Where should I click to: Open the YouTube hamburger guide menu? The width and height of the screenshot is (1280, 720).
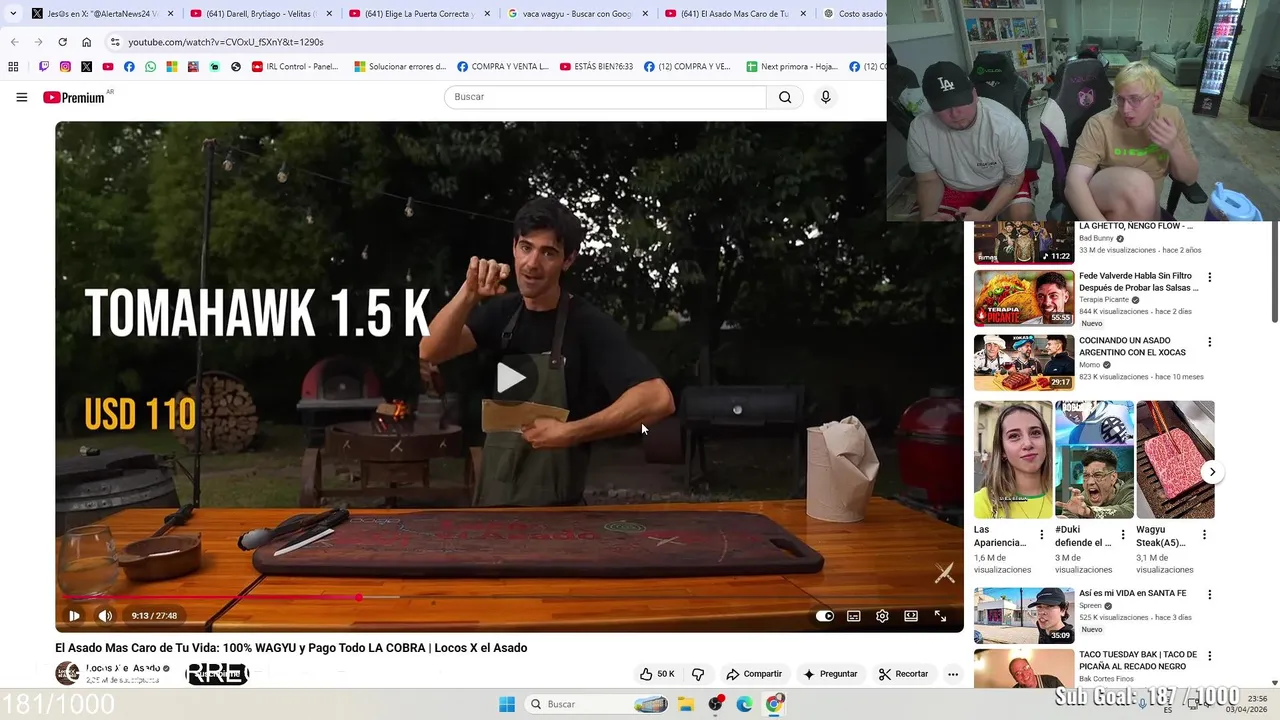pos(21,97)
